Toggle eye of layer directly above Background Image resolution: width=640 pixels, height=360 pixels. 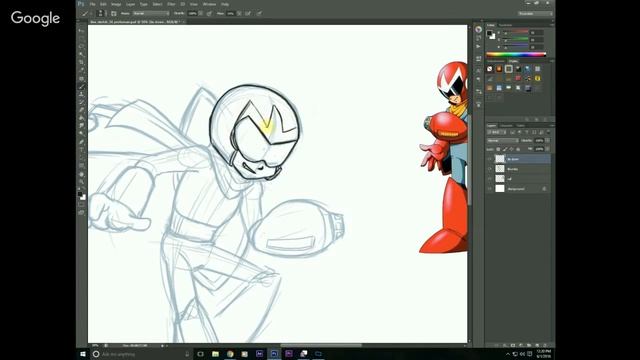coord(490,179)
